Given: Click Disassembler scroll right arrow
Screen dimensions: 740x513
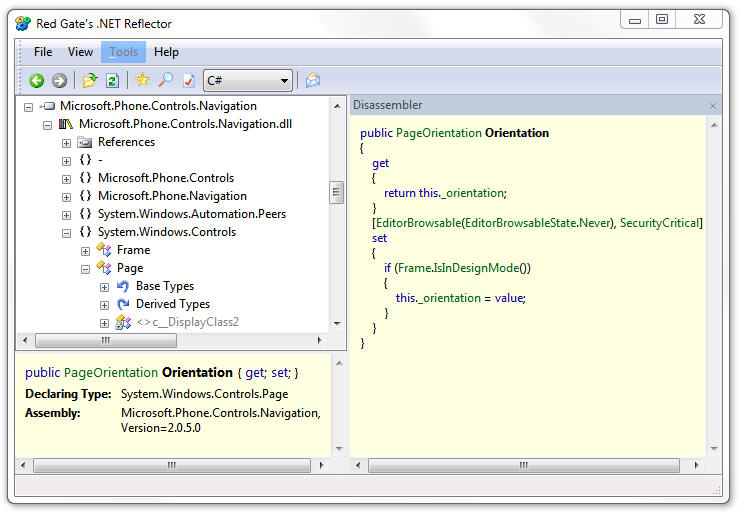Looking at the screenshot, I should pos(697,465).
